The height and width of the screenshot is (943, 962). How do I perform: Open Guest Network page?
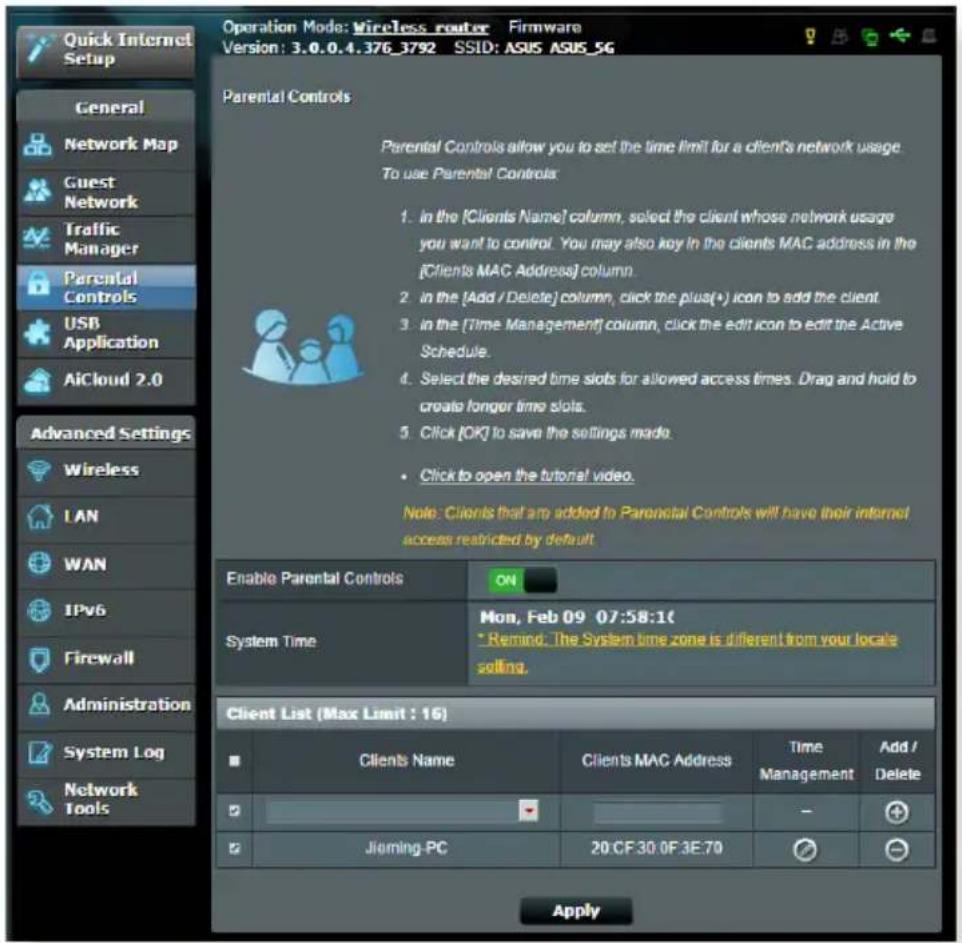(x=106, y=192)
